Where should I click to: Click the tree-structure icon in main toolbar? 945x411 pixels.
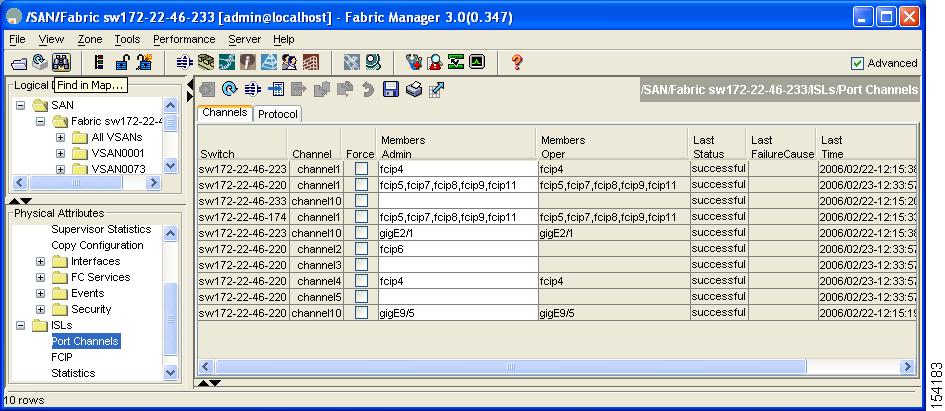coord(100,62)
